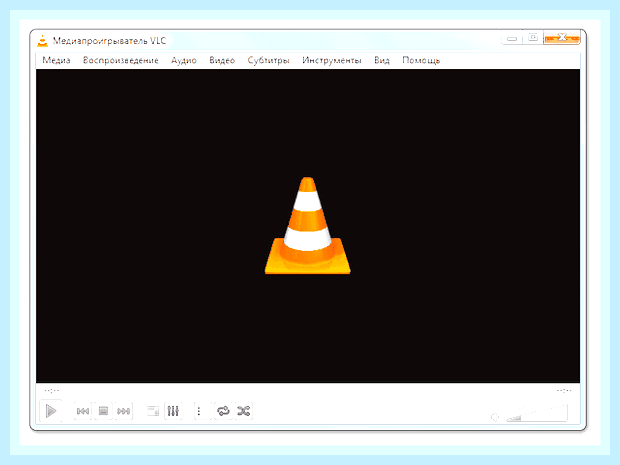Maximize the VLC window
The image size is (620, 465).
pyautogui.click(x=533, y=38)
